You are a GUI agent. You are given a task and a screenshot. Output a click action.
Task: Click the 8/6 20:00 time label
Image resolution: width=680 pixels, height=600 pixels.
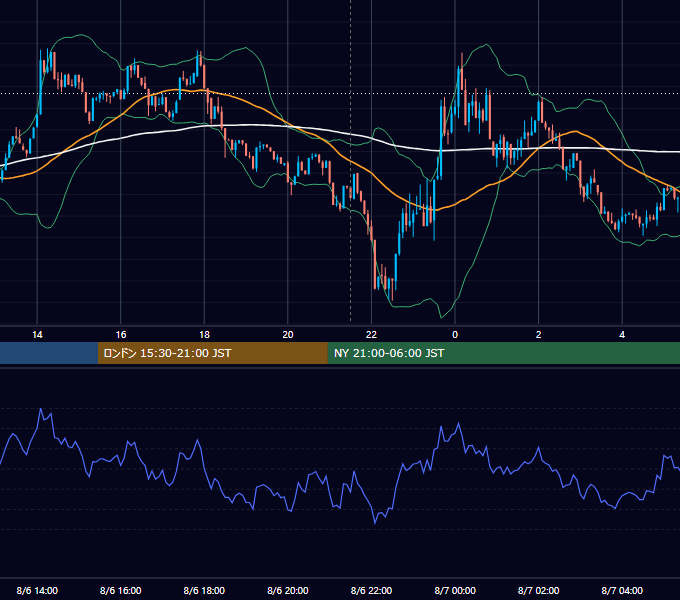click(288, 590)
